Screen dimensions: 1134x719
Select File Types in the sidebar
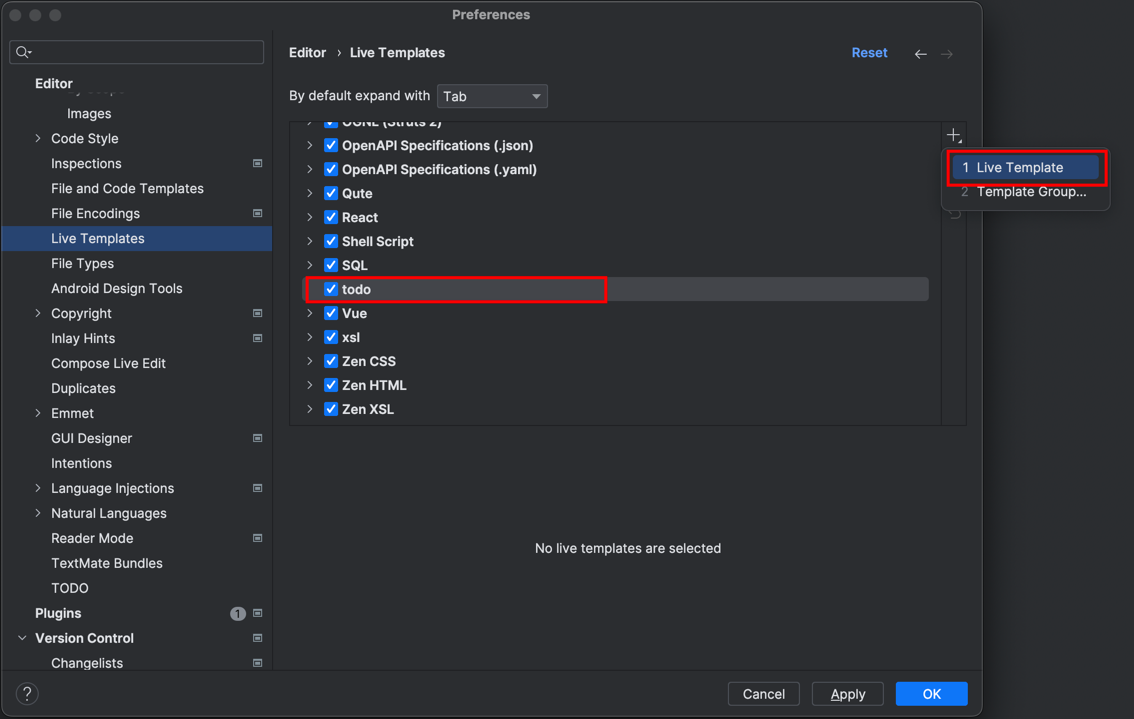point(82,264)
